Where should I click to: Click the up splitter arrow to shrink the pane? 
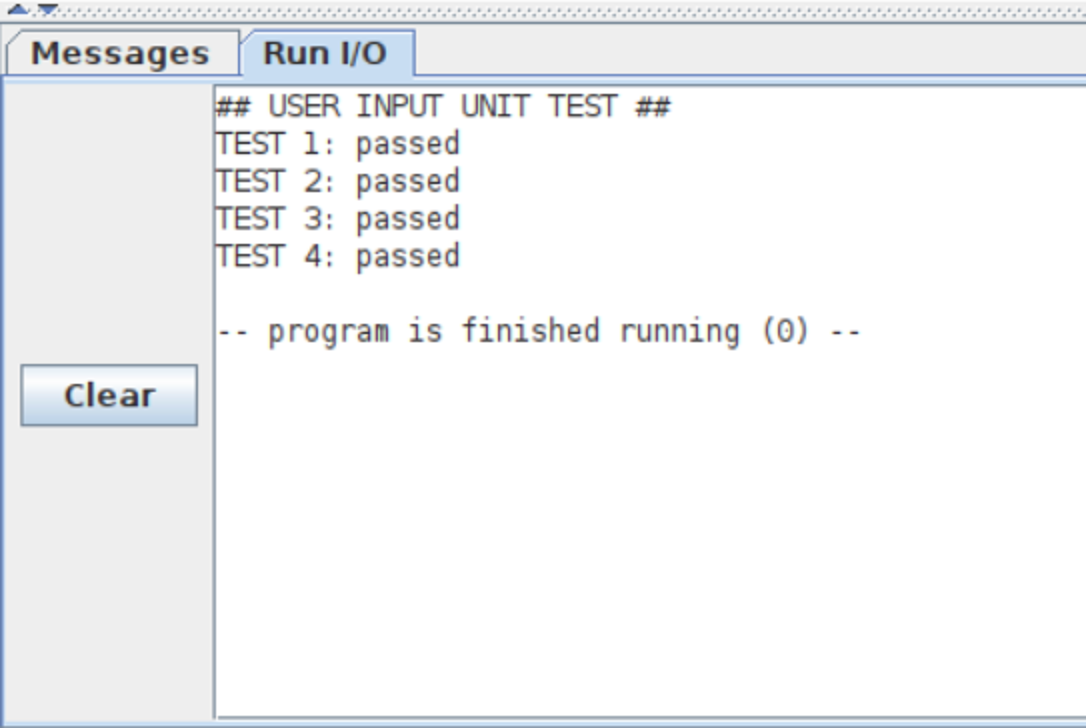point(18,9)
